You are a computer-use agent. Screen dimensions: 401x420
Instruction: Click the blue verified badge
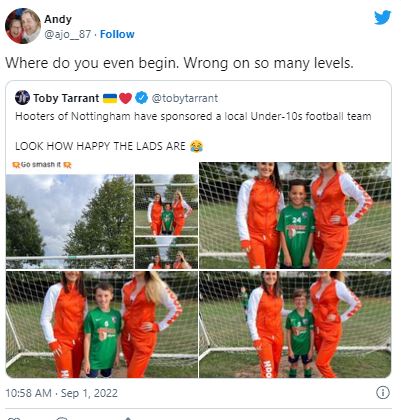click(x=141, y=98)
